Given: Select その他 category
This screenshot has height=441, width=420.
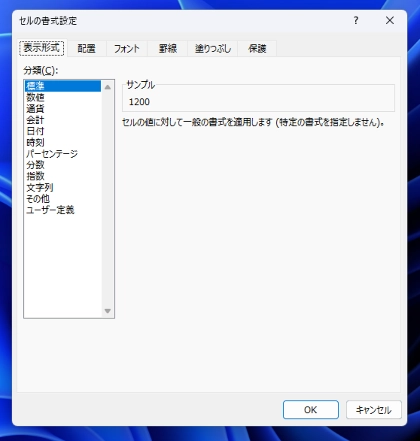Looking at the screenshot, I should coord(63,199).
